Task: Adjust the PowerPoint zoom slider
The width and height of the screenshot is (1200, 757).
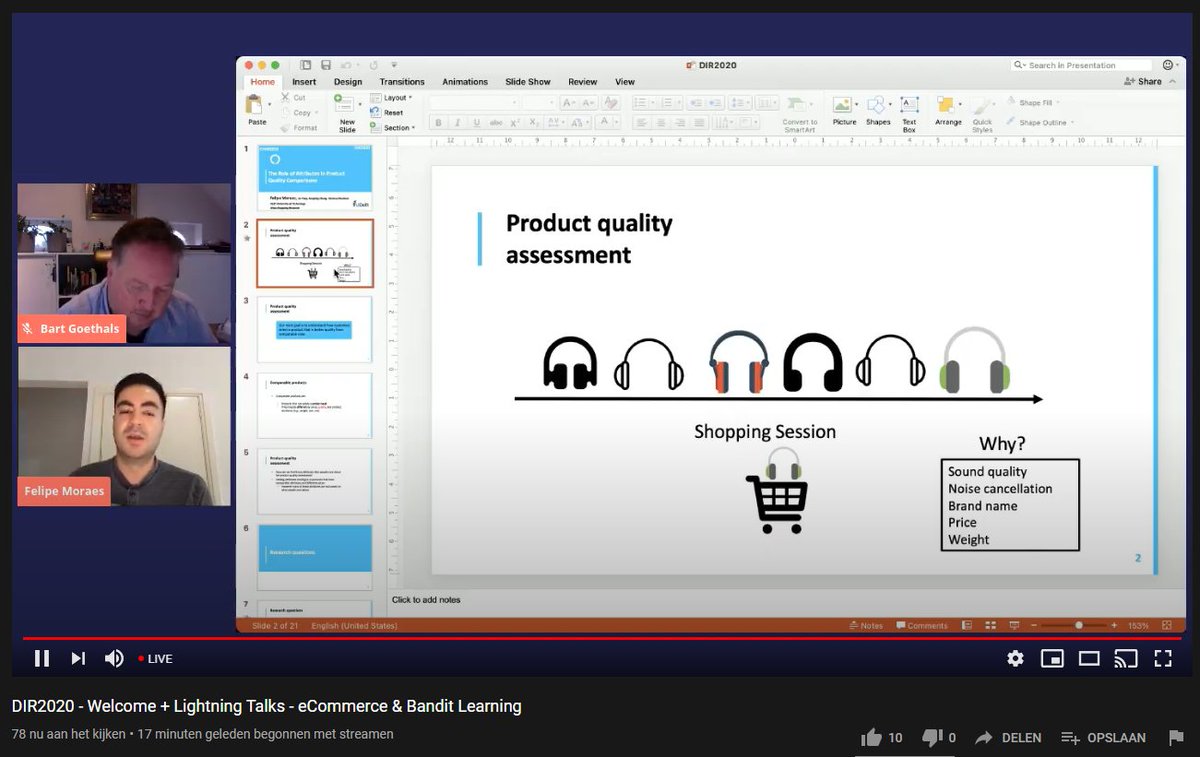Action: tap(1078, 626)
